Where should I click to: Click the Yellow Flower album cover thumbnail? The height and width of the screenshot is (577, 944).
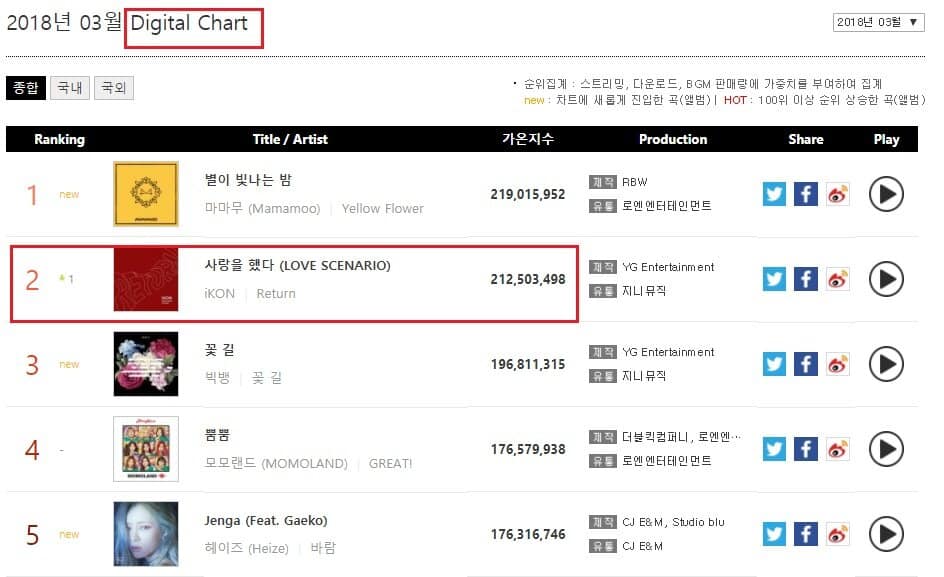(x=146, y=194)
